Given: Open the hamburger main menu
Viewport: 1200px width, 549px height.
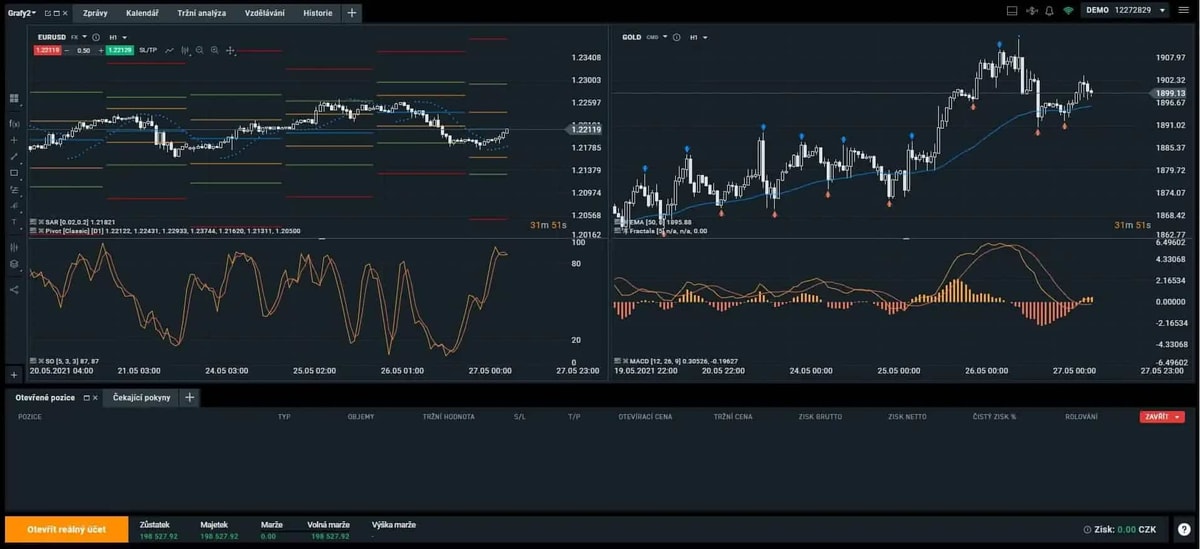Looking at the screenshot, I should coord(1183,10).
